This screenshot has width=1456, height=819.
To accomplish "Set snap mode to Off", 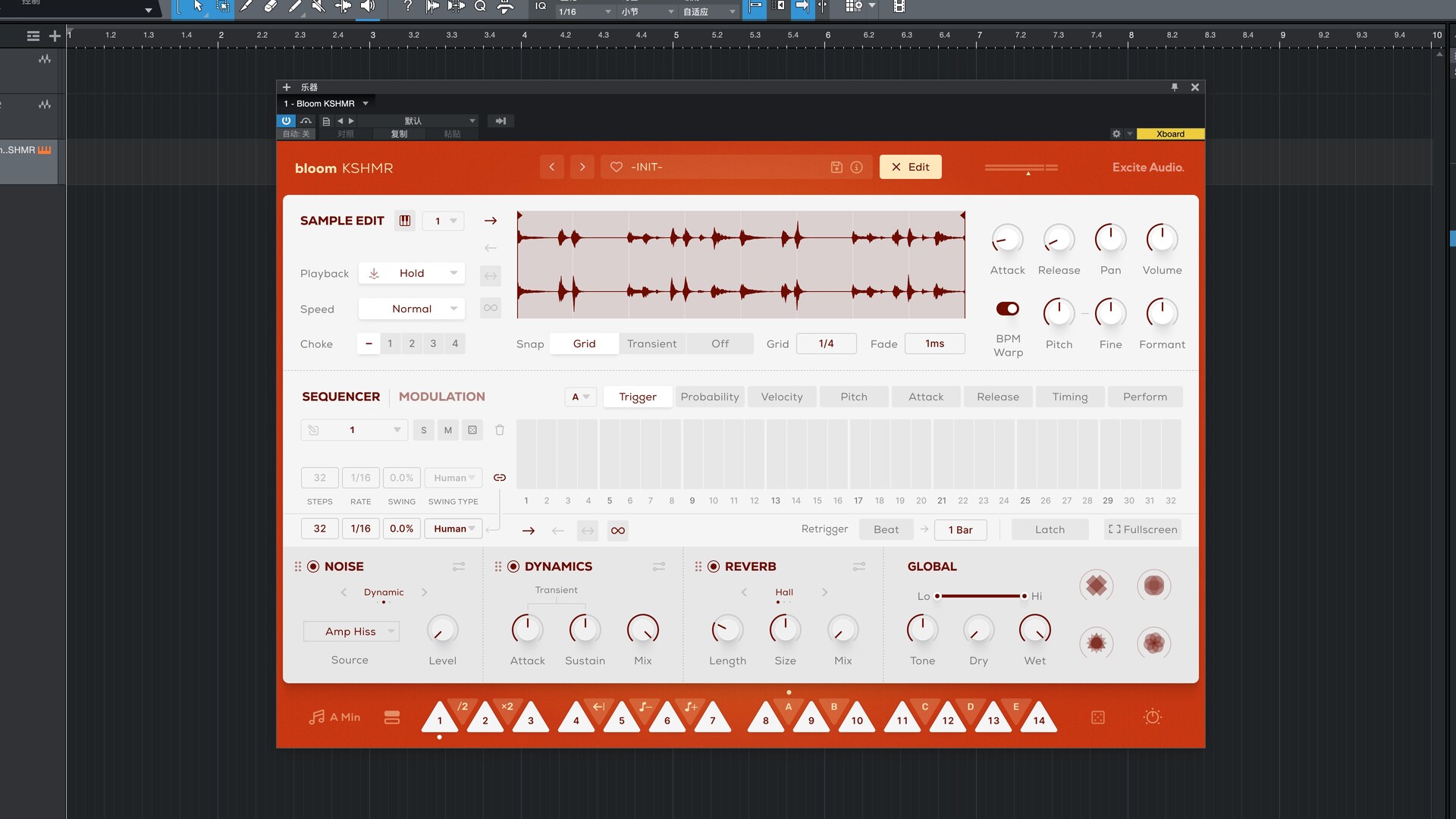I will coord(720,344).
